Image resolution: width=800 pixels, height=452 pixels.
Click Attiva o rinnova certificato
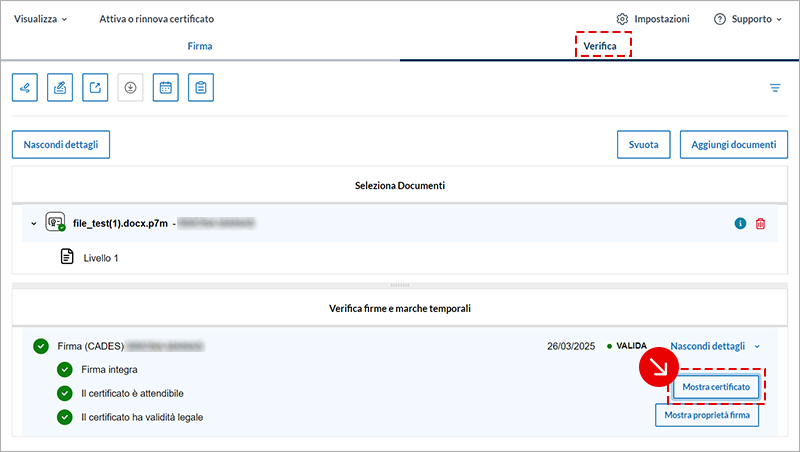pos(156,19)
